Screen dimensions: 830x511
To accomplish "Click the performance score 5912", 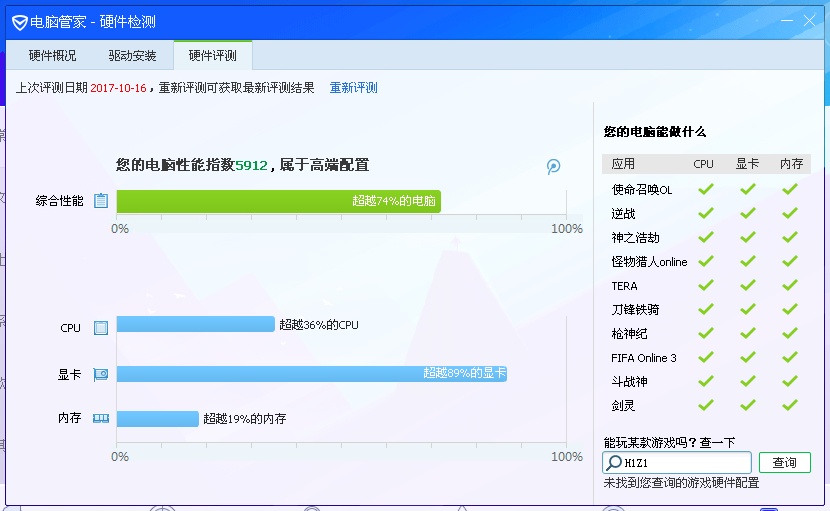I will coord(251,166).
